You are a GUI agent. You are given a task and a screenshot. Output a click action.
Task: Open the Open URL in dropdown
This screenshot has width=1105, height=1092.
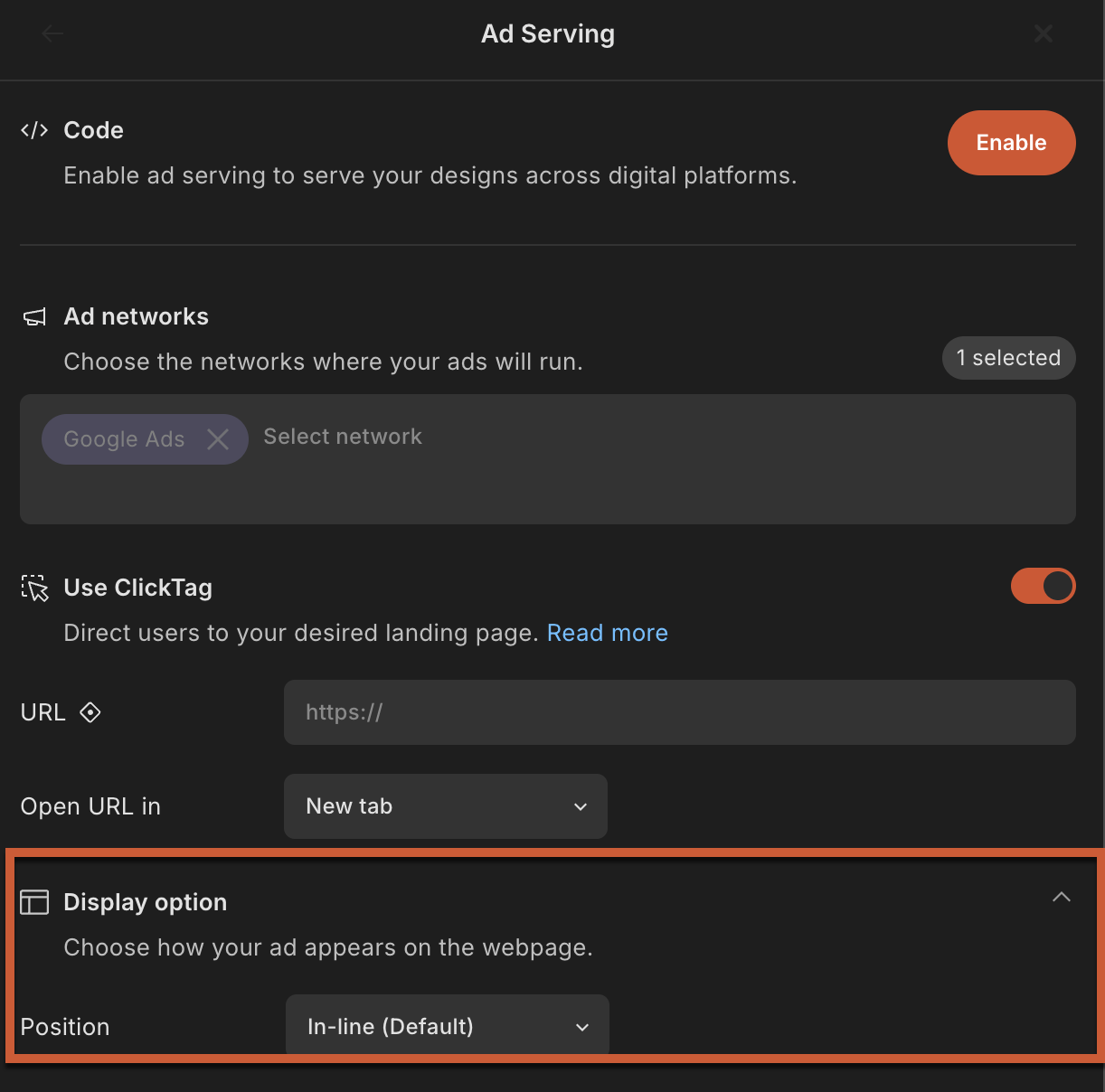pos(446,806)
